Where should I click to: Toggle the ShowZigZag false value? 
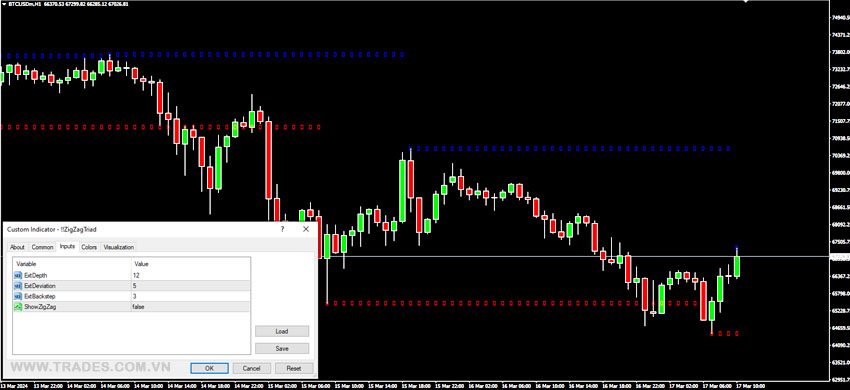click(x=191, y=306)
